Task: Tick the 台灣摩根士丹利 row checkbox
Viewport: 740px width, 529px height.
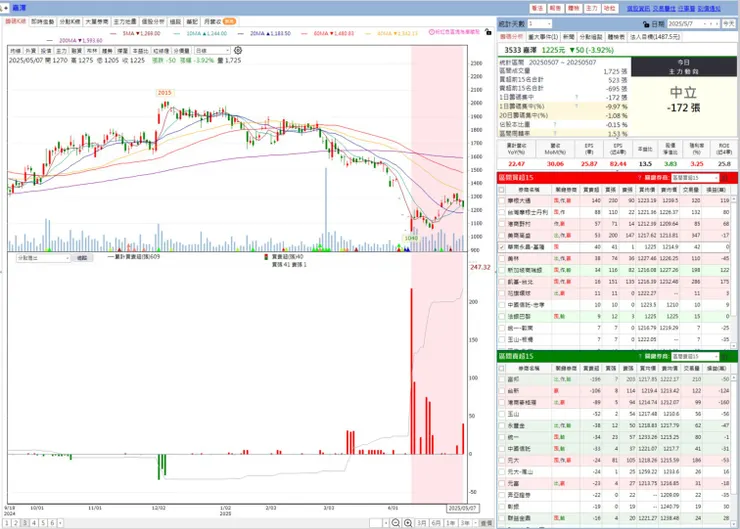Action: [x=502, y=212]
